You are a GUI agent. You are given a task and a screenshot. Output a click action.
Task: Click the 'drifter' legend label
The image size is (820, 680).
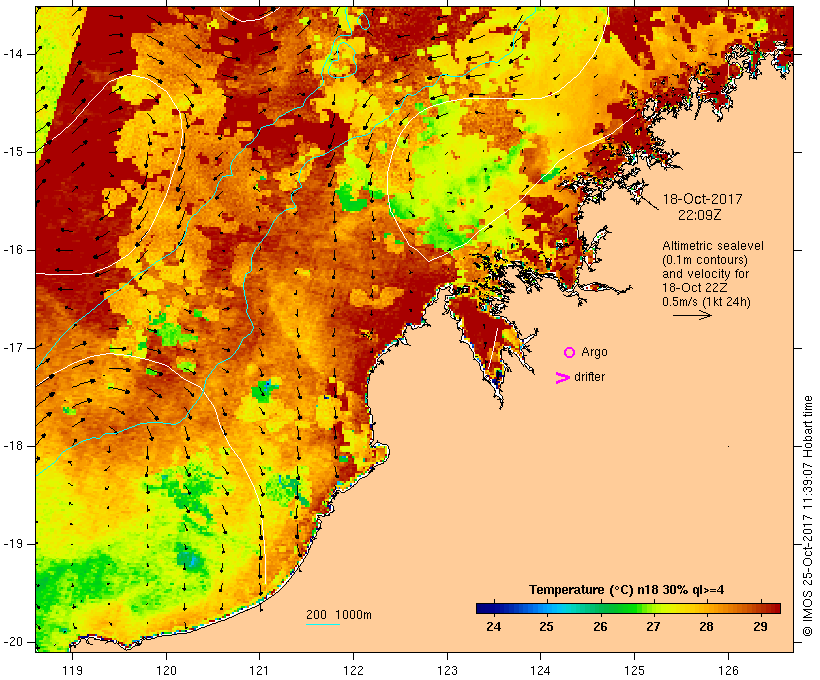coord(589,377)
